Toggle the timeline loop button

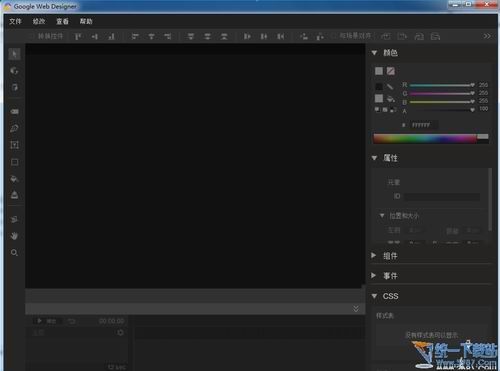(72, 321)
